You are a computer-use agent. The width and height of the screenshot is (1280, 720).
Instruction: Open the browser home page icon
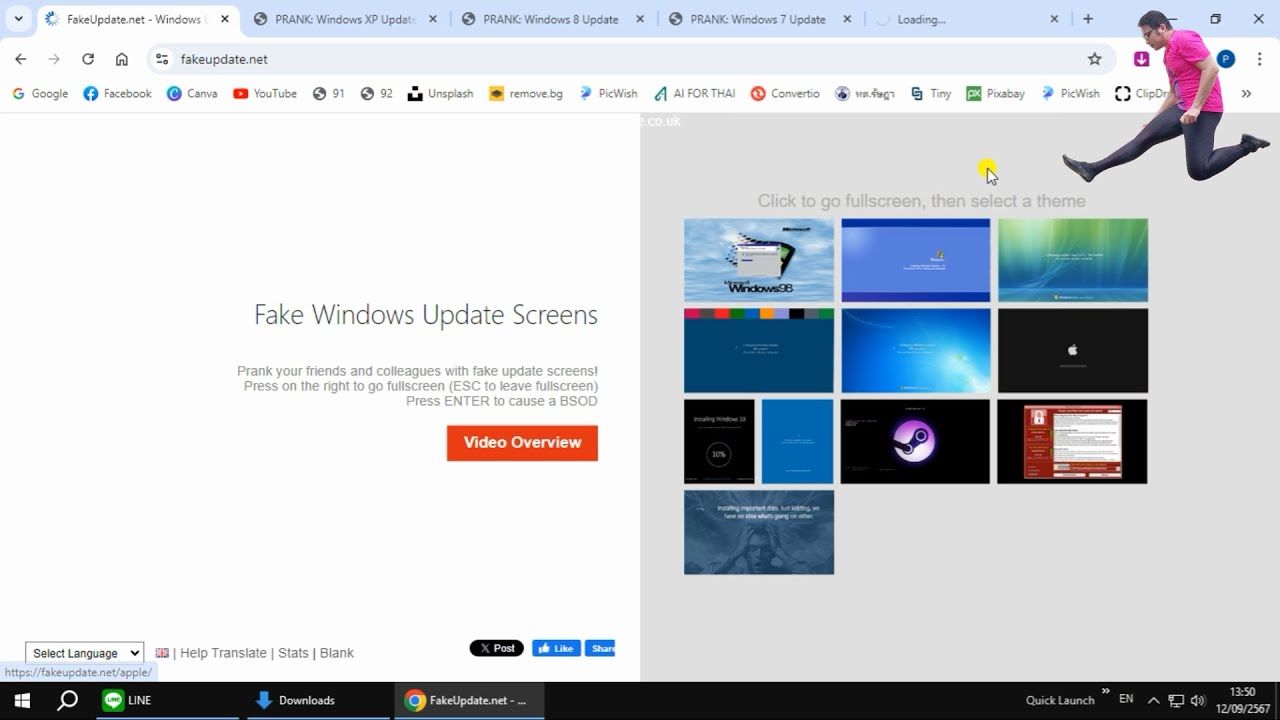122,59
